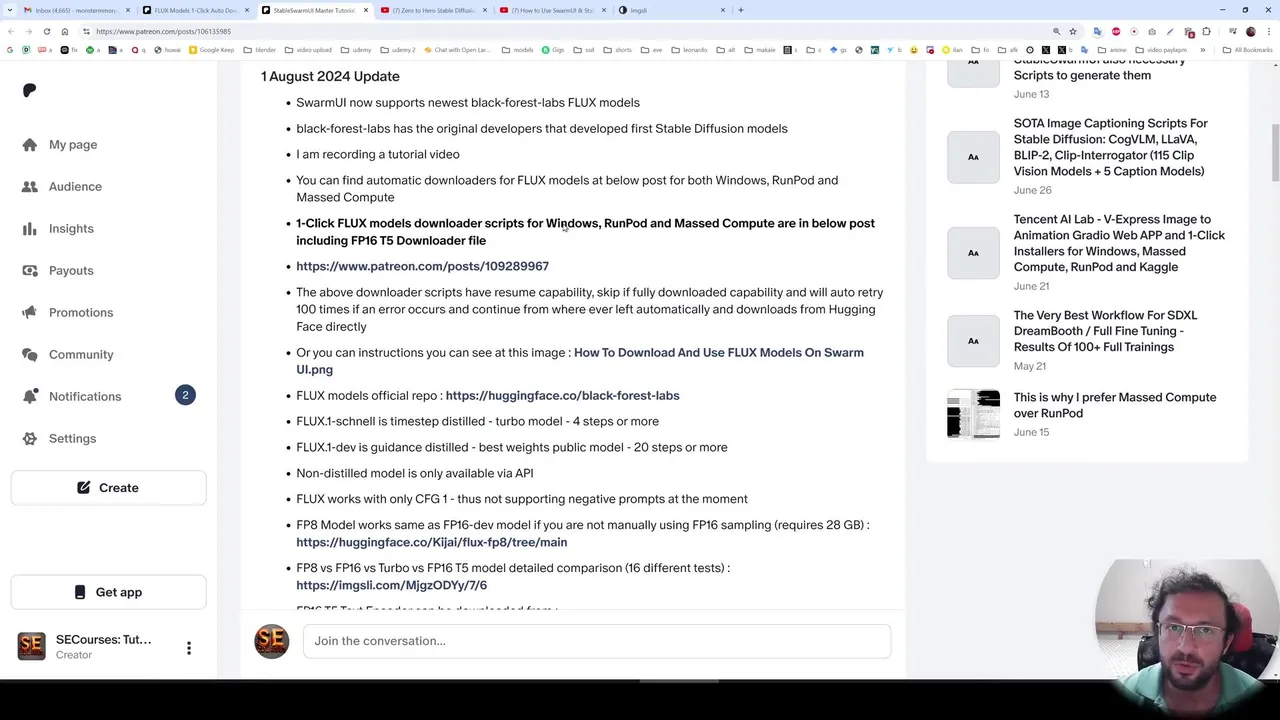Open the All Bookmarks folder
The image size is (1280, 720).
click(1247, 50)
